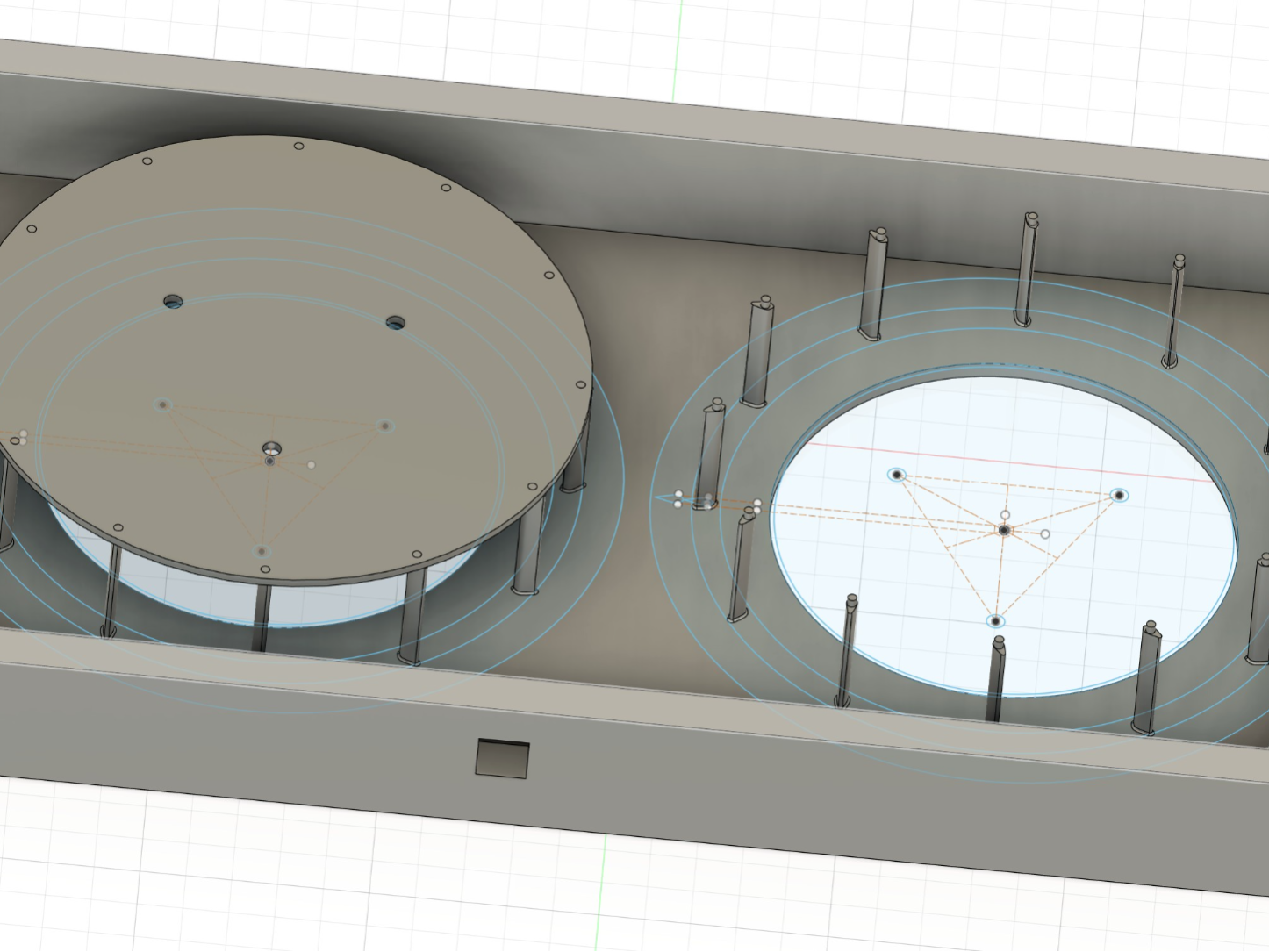The width and height of the screenshot is (1269, 952).
Task: Click the white point above the opening's center
Action: pyautogui.click(x=1006, y=515)
